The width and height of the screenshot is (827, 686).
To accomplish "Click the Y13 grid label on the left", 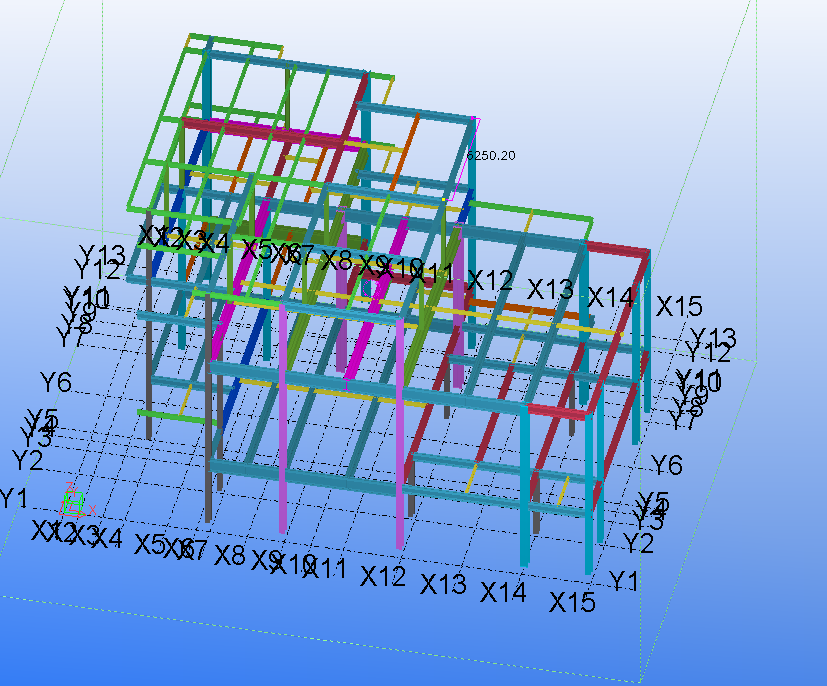I will 102,255.
